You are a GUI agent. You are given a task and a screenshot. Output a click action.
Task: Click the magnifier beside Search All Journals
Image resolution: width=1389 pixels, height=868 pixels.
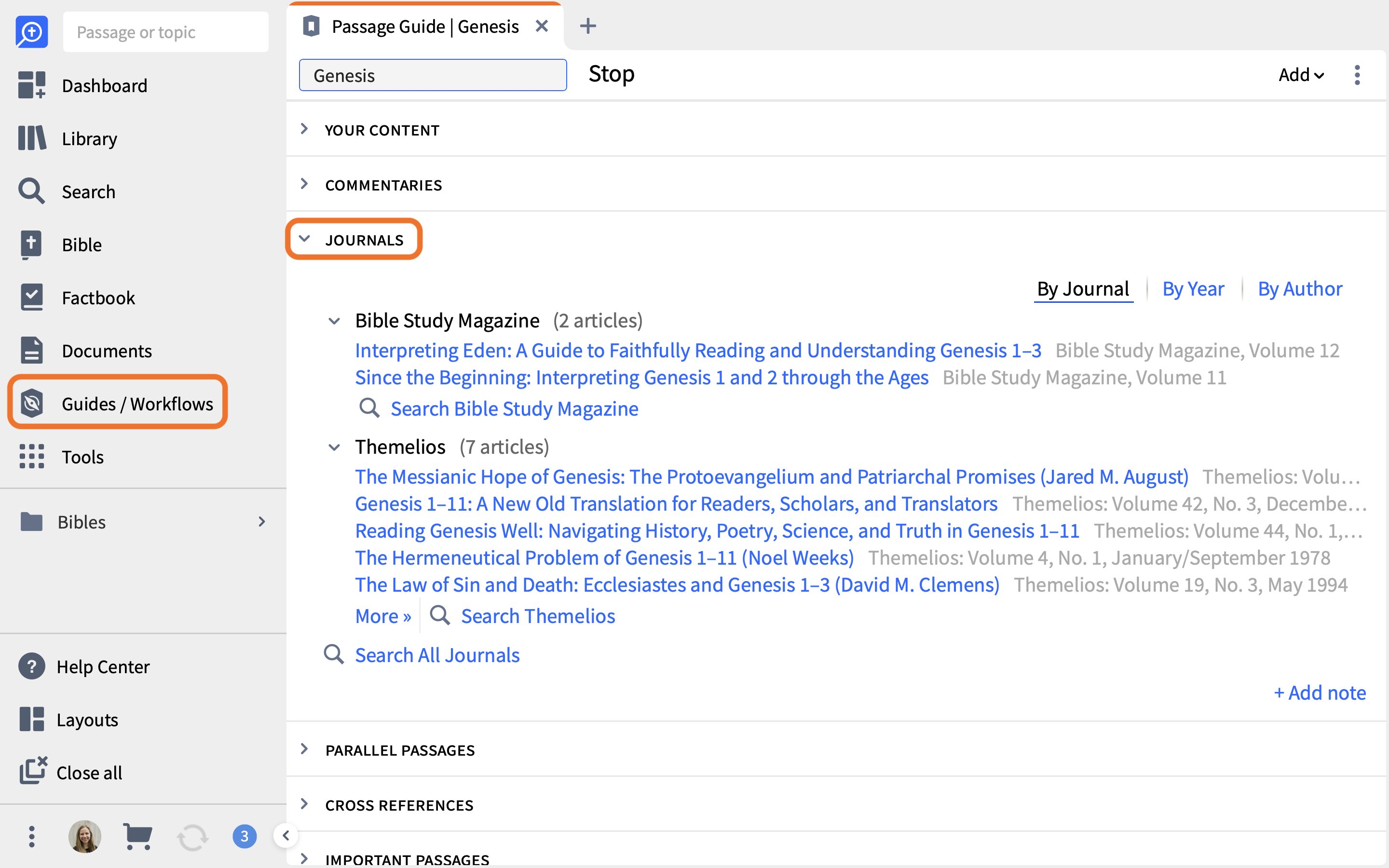[333, 654]
